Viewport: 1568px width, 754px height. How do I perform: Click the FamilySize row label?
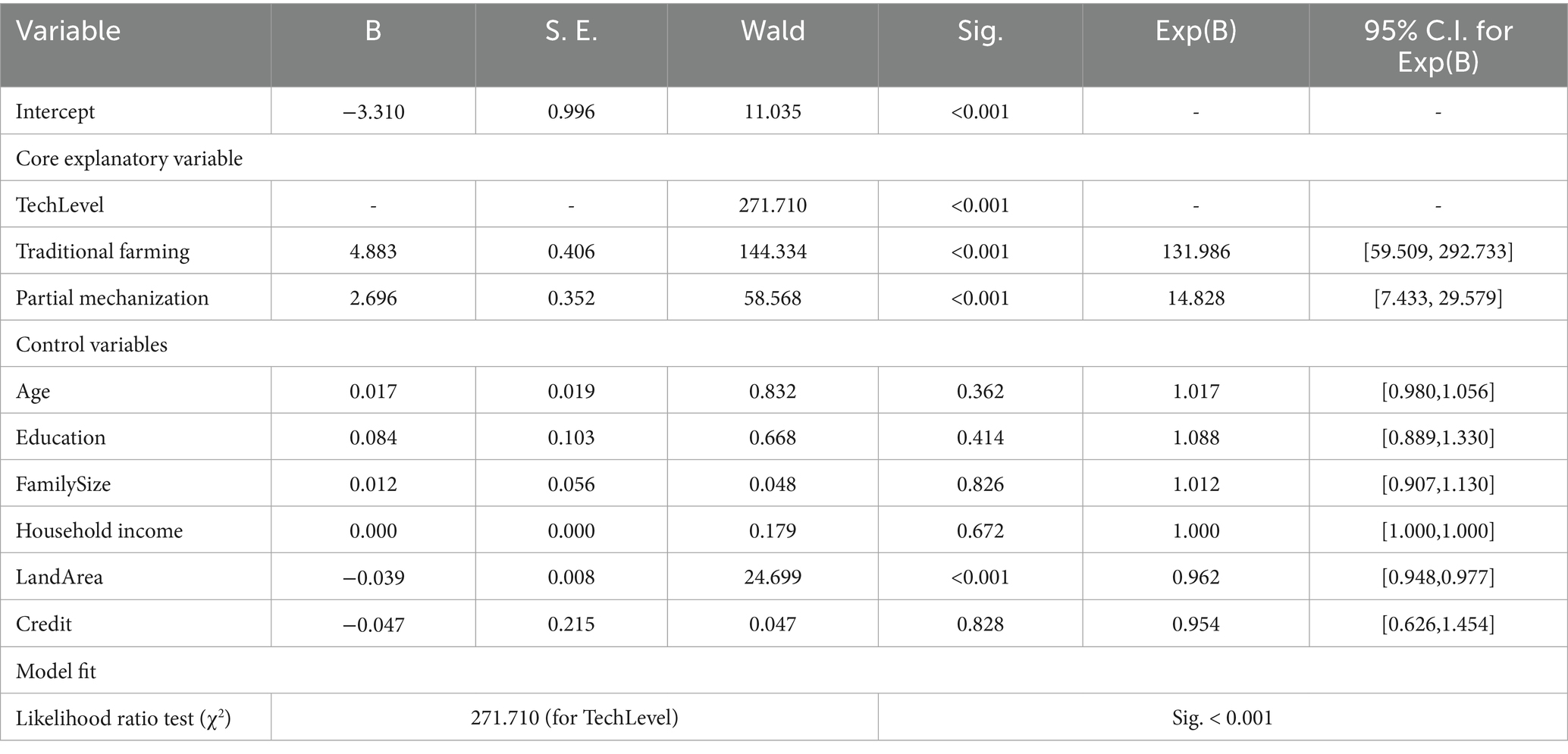(x=63, y=484)
